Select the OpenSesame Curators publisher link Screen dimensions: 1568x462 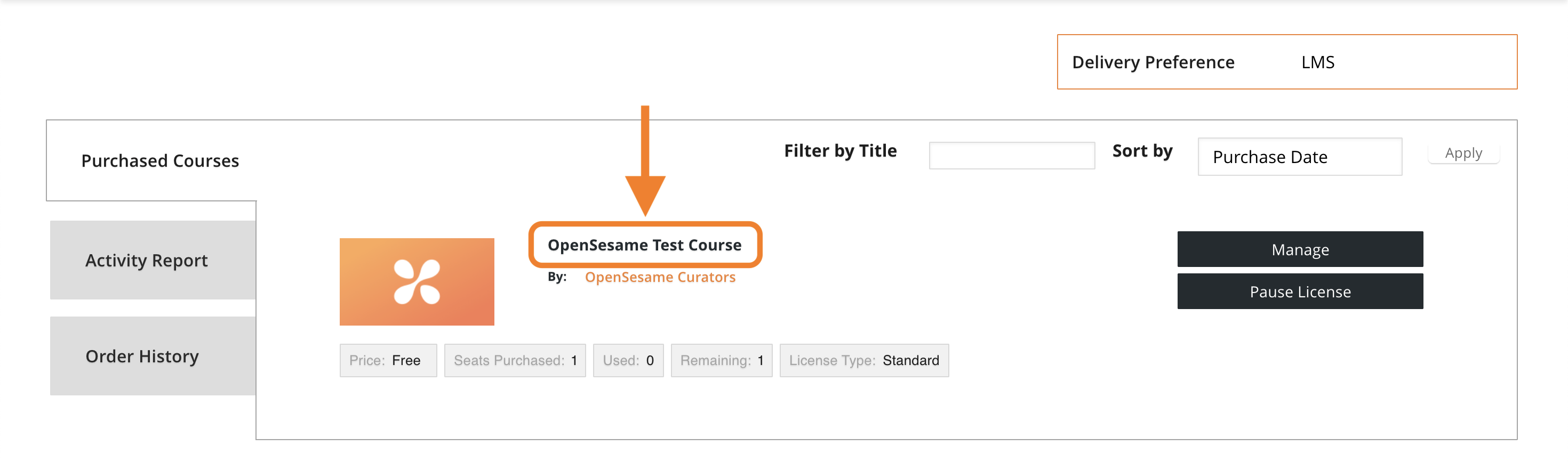click(x=660, y=277)
